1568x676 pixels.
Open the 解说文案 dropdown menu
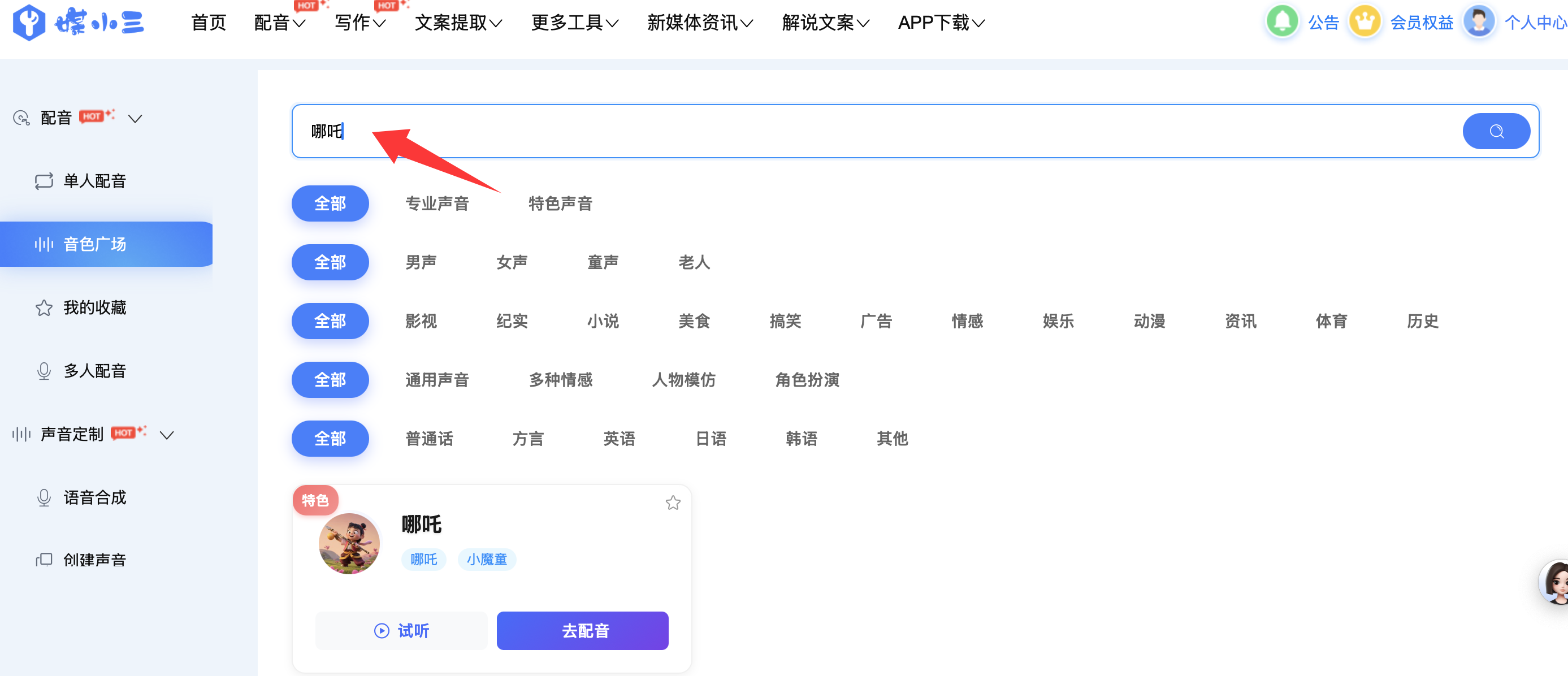pos(825,23)
